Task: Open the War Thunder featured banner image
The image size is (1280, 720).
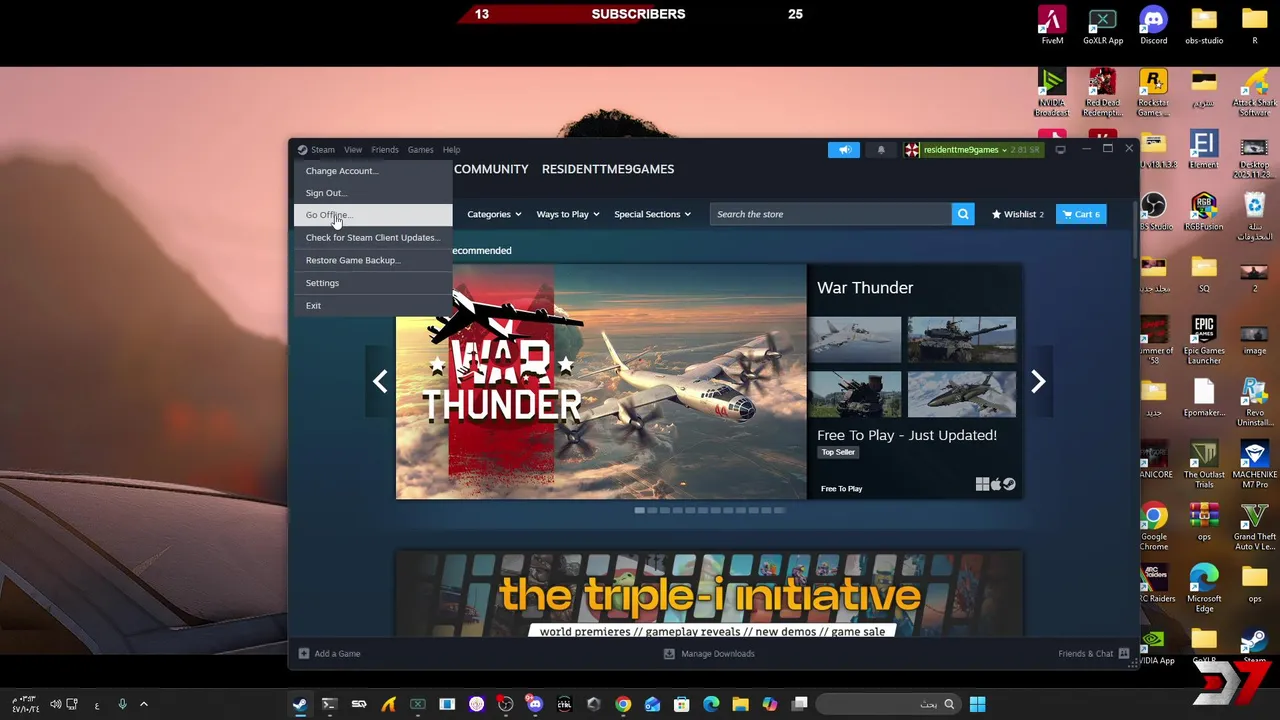Action: (x=601, y=381)
